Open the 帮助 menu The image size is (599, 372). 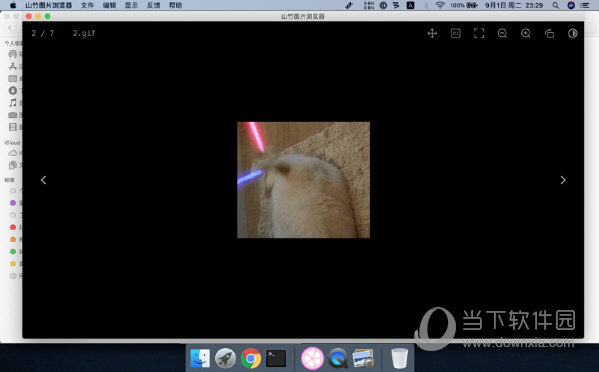[175, 5]
